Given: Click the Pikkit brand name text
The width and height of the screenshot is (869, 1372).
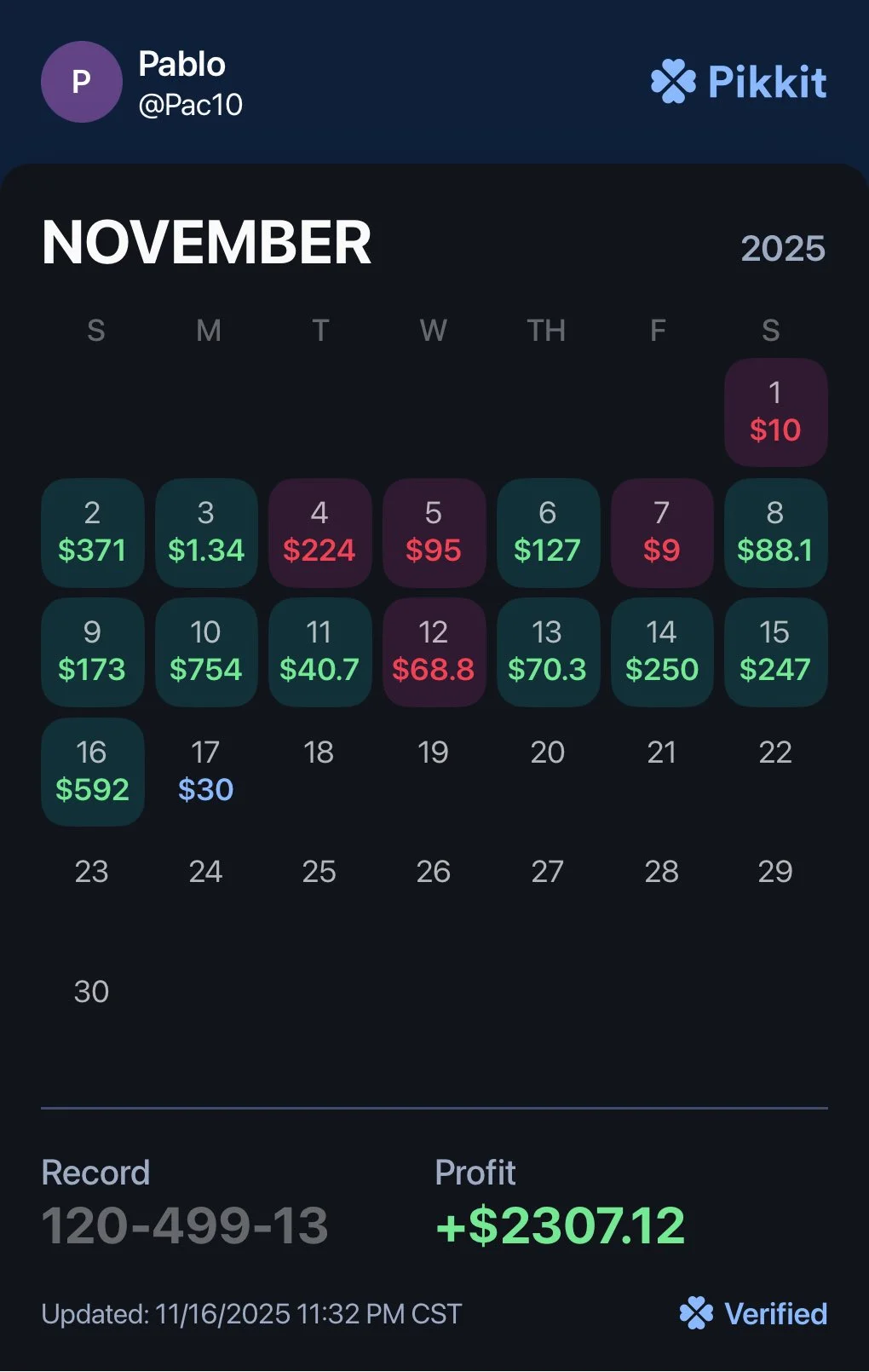Looking at the screenshot, I should point(768,82).
